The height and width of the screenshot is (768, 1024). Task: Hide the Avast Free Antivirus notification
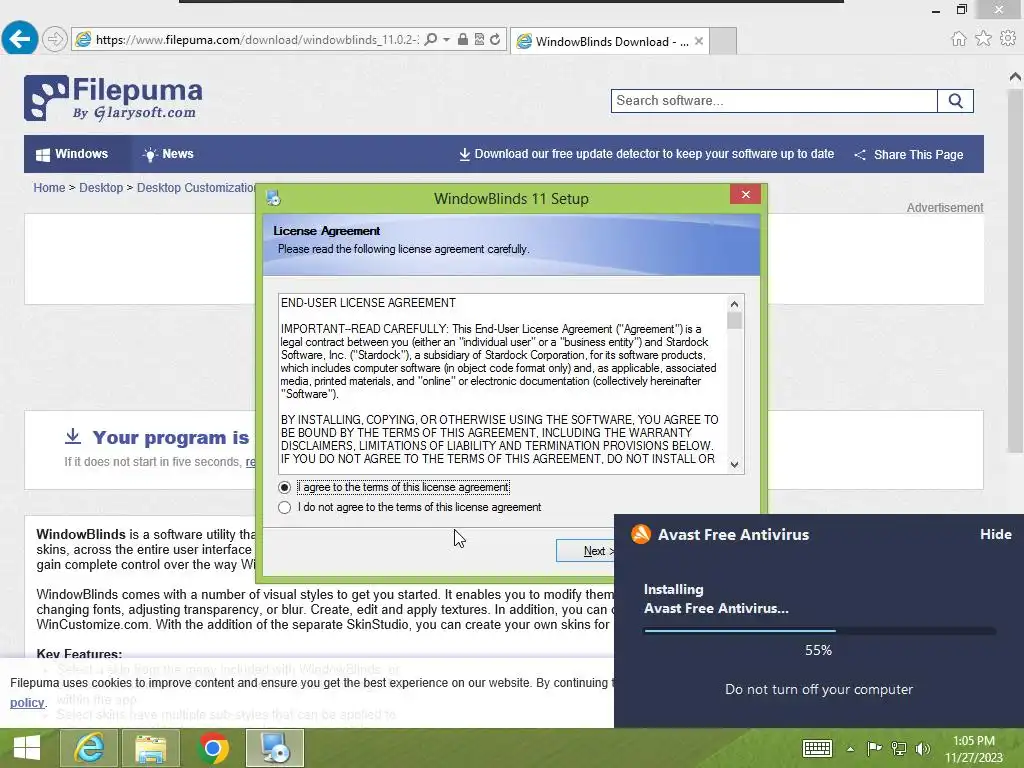(x=995, y=534)
